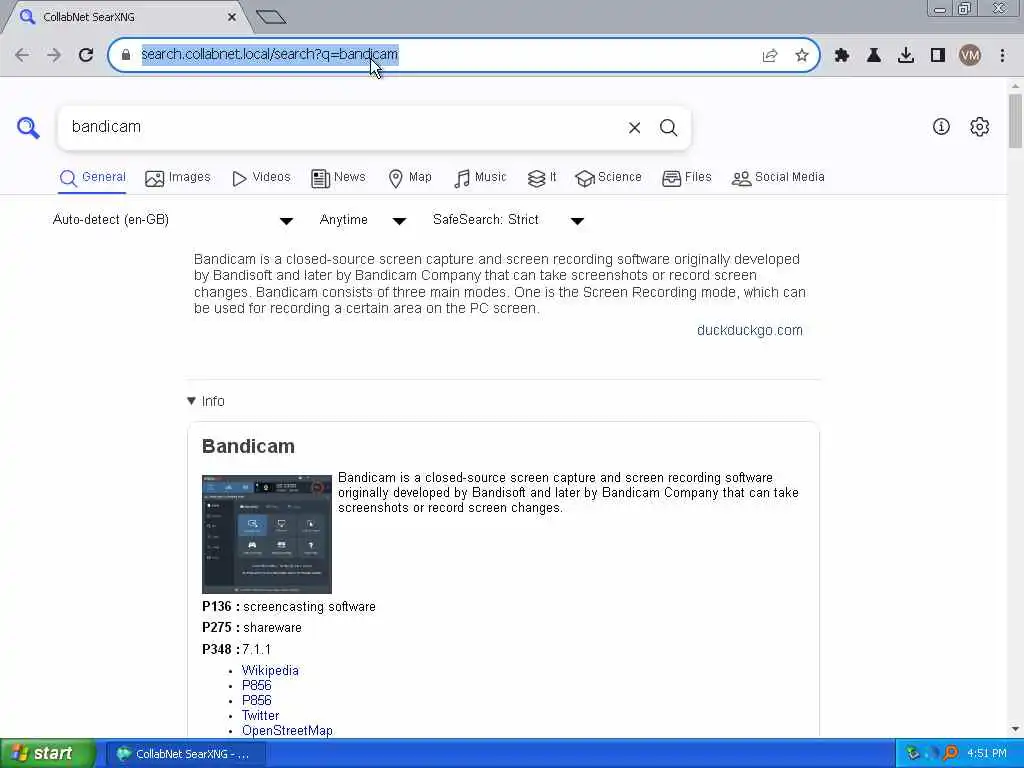Image resolution: width=1024 pixels, height=768 pixels.
Task: Click the scrollbar down arrow
Action: (x=1015, y=729)
